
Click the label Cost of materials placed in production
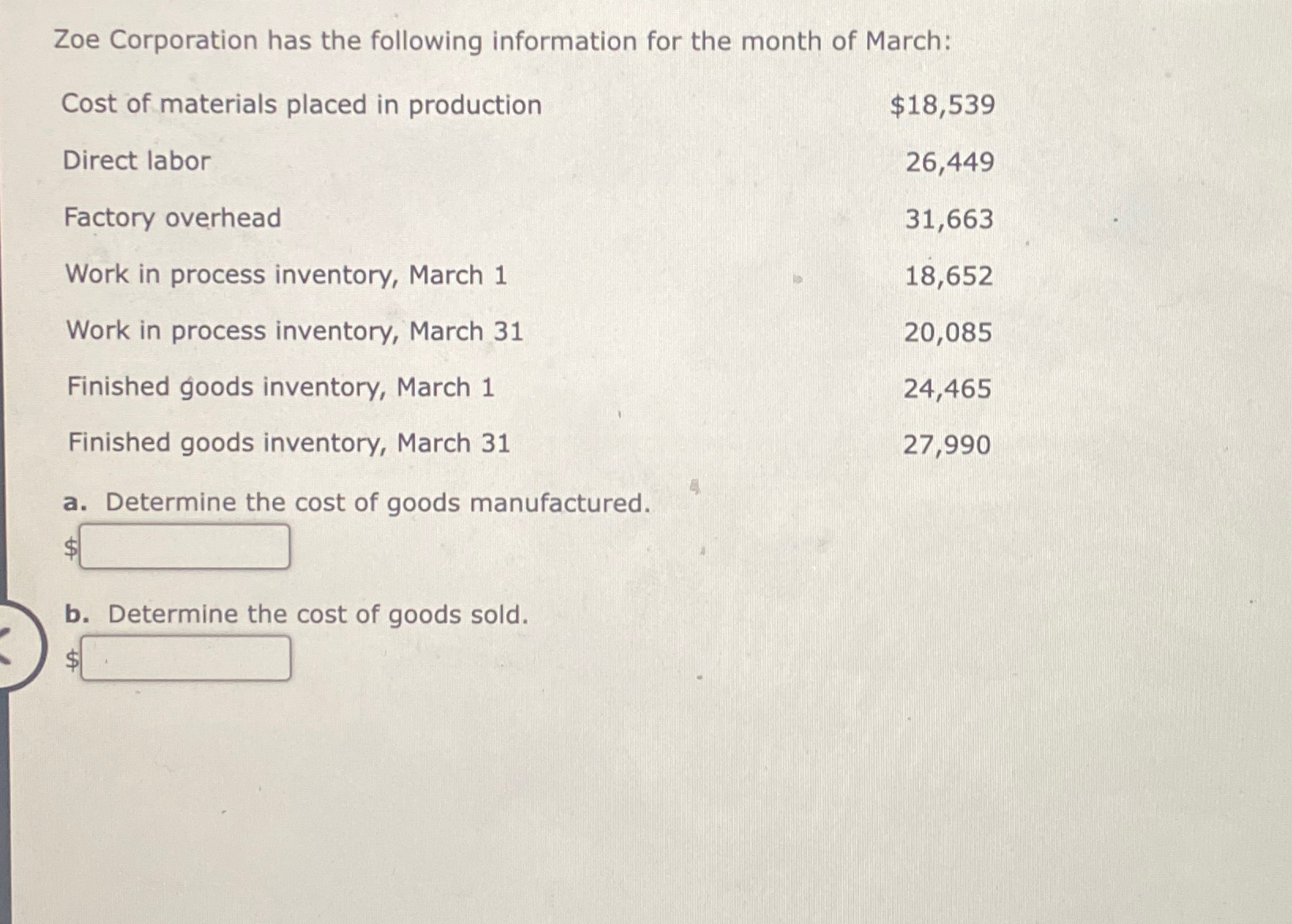[x=302, y=105]
